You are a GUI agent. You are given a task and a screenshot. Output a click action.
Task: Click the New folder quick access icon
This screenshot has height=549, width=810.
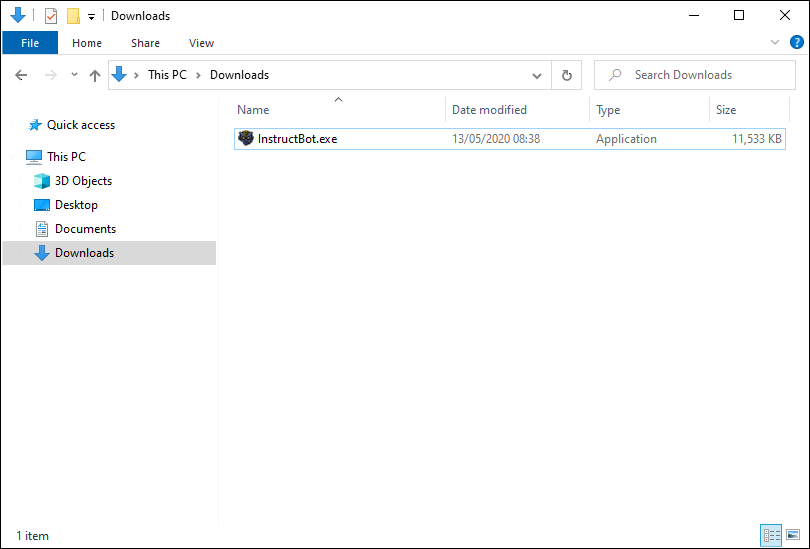(73, 16)
